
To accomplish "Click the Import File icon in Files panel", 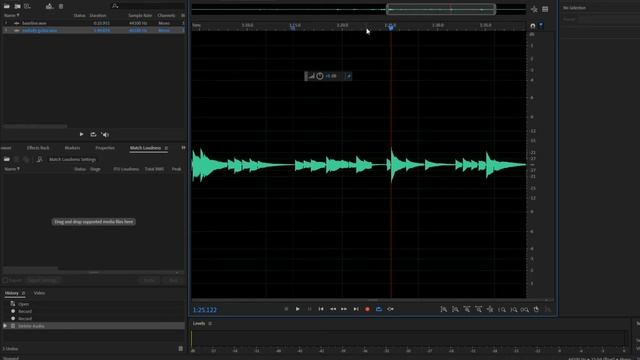I will pos(18,6).
